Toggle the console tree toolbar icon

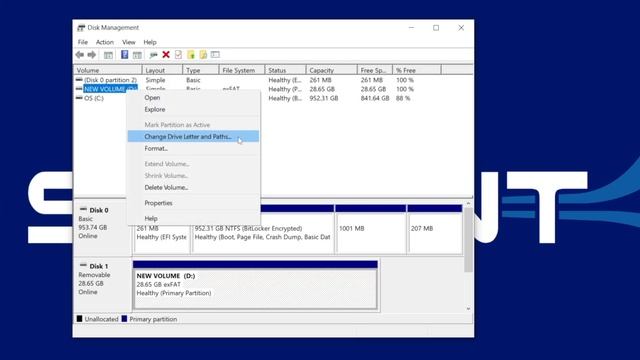tap(108, 55)
